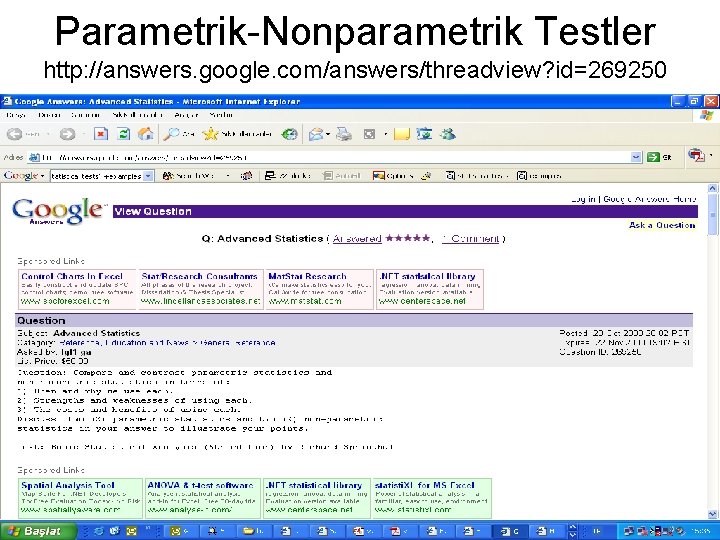The width and height of the screenshot is (720, 540).
Task: Click the www.analyse-it.com ad URL
Action: click(x=190, y=510)
